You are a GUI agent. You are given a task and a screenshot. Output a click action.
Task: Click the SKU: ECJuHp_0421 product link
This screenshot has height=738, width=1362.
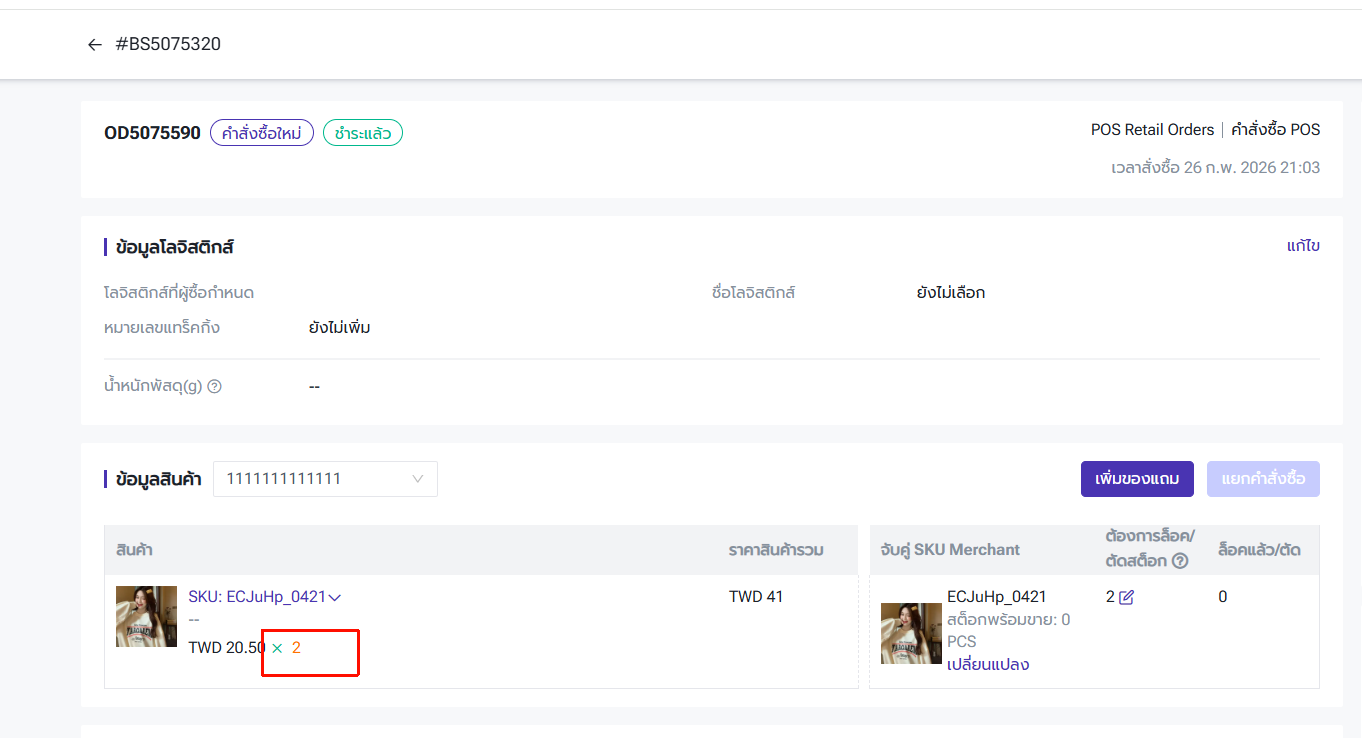(257, 597)
